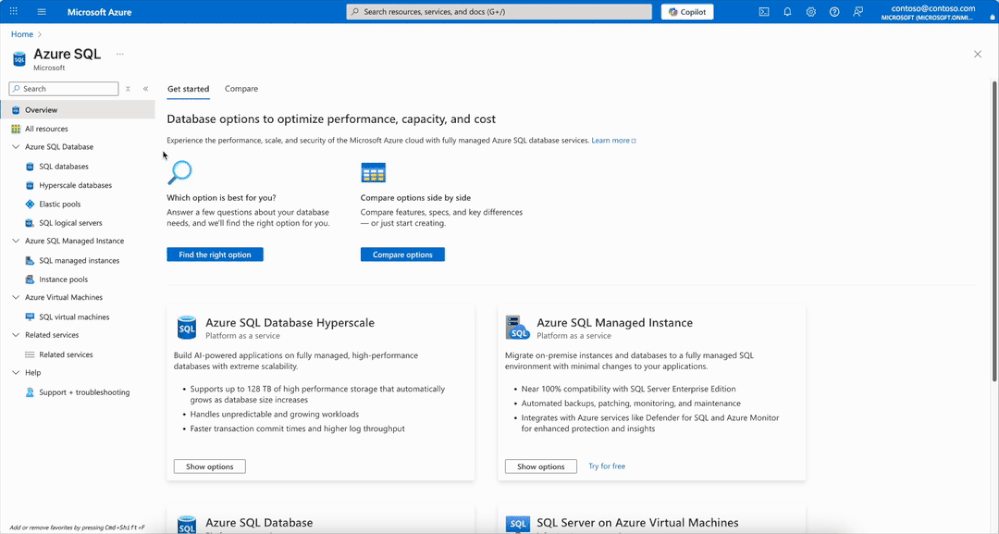Open the notifications bell
This screenshot has height=534, width=999.
click(x=787, y=11)
